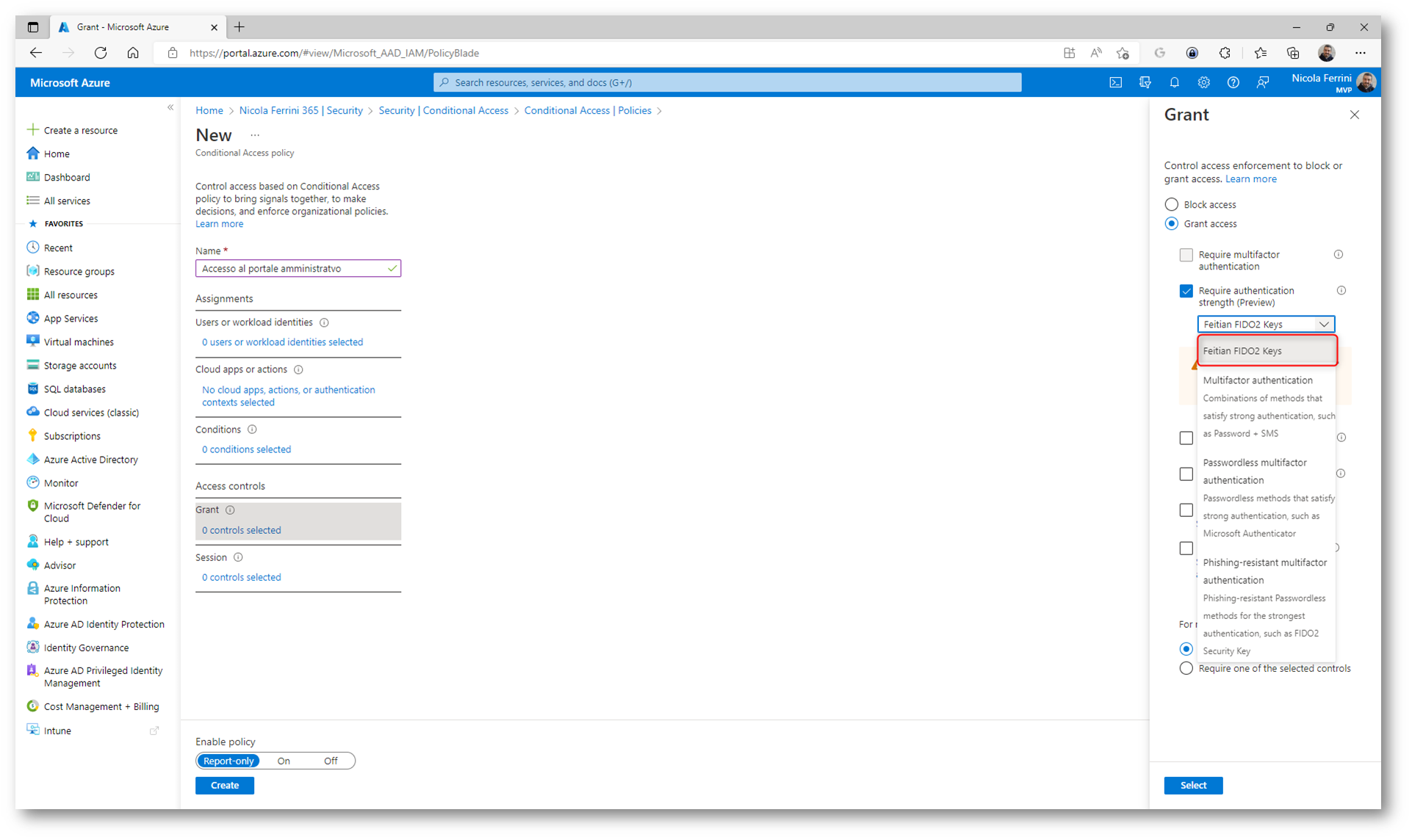
Task: Click the Select button in Grant panel
Action: (1192, 786)
